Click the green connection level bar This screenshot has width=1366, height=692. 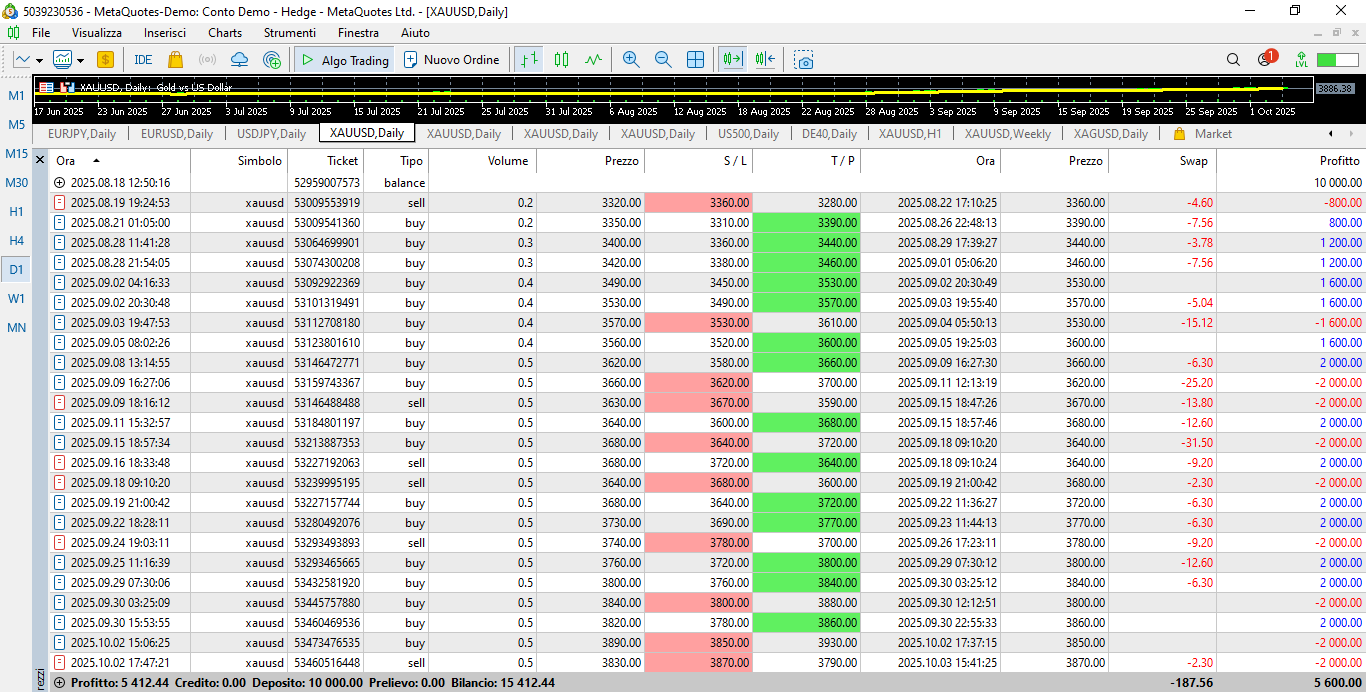click(1337, 60)
